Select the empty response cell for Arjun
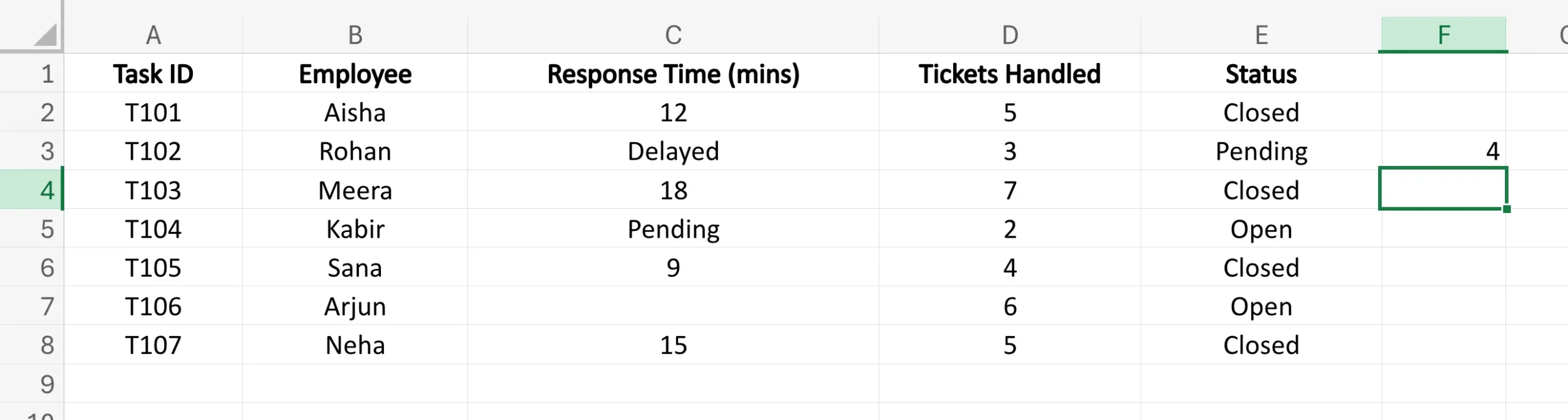Image resolution: width=1568 pixels, height=420 pixels. click(673, 306)
